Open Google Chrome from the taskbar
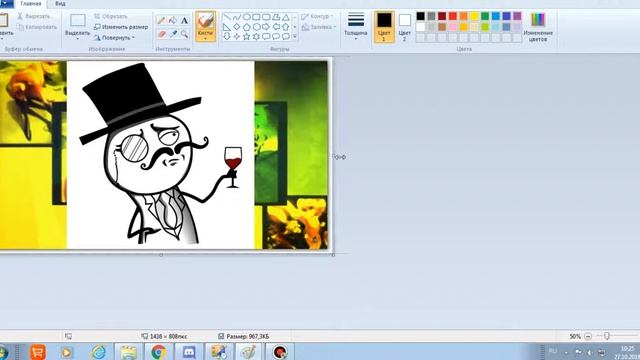 [159, 352]
